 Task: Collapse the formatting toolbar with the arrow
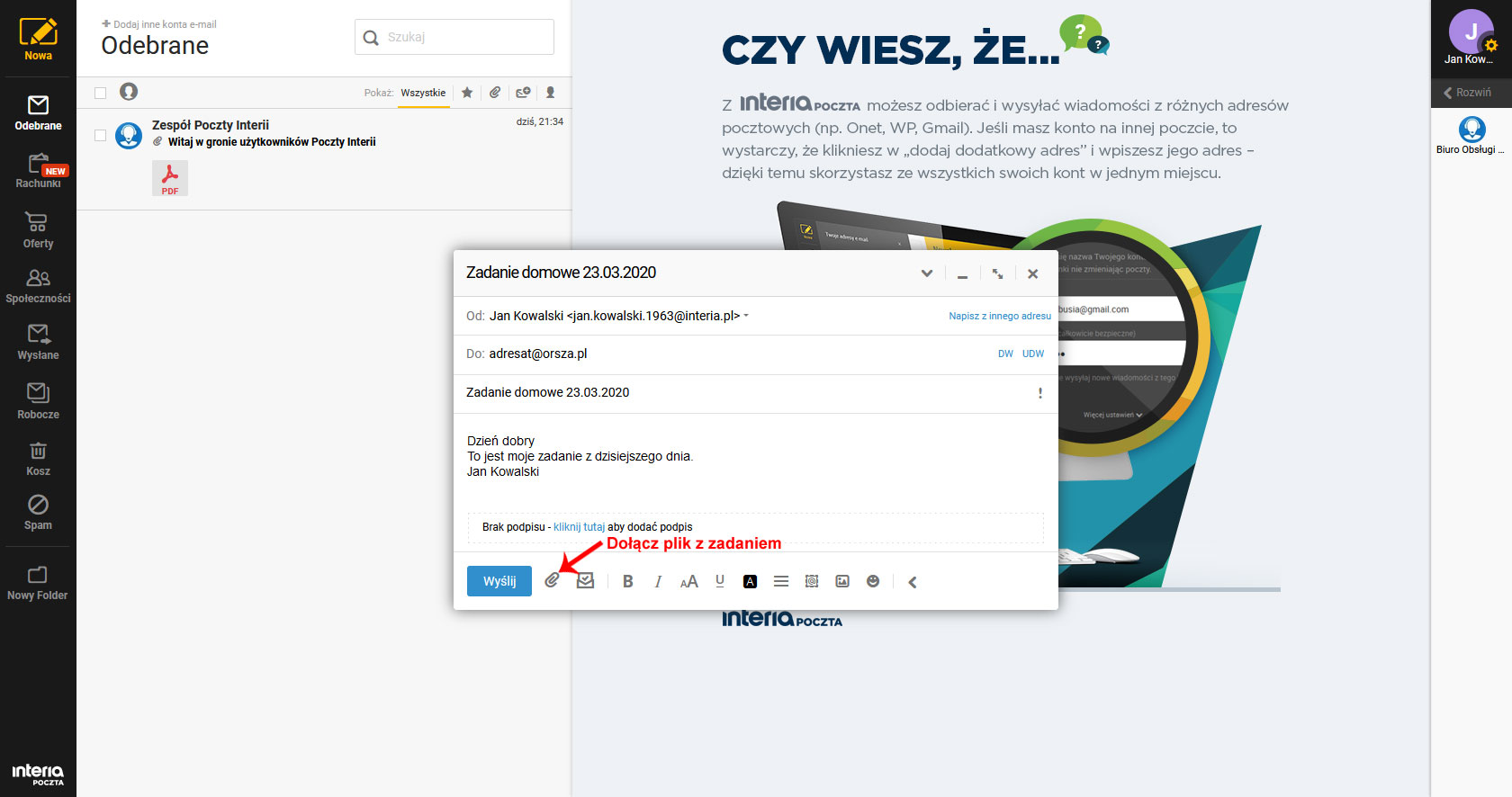[913, 582]
